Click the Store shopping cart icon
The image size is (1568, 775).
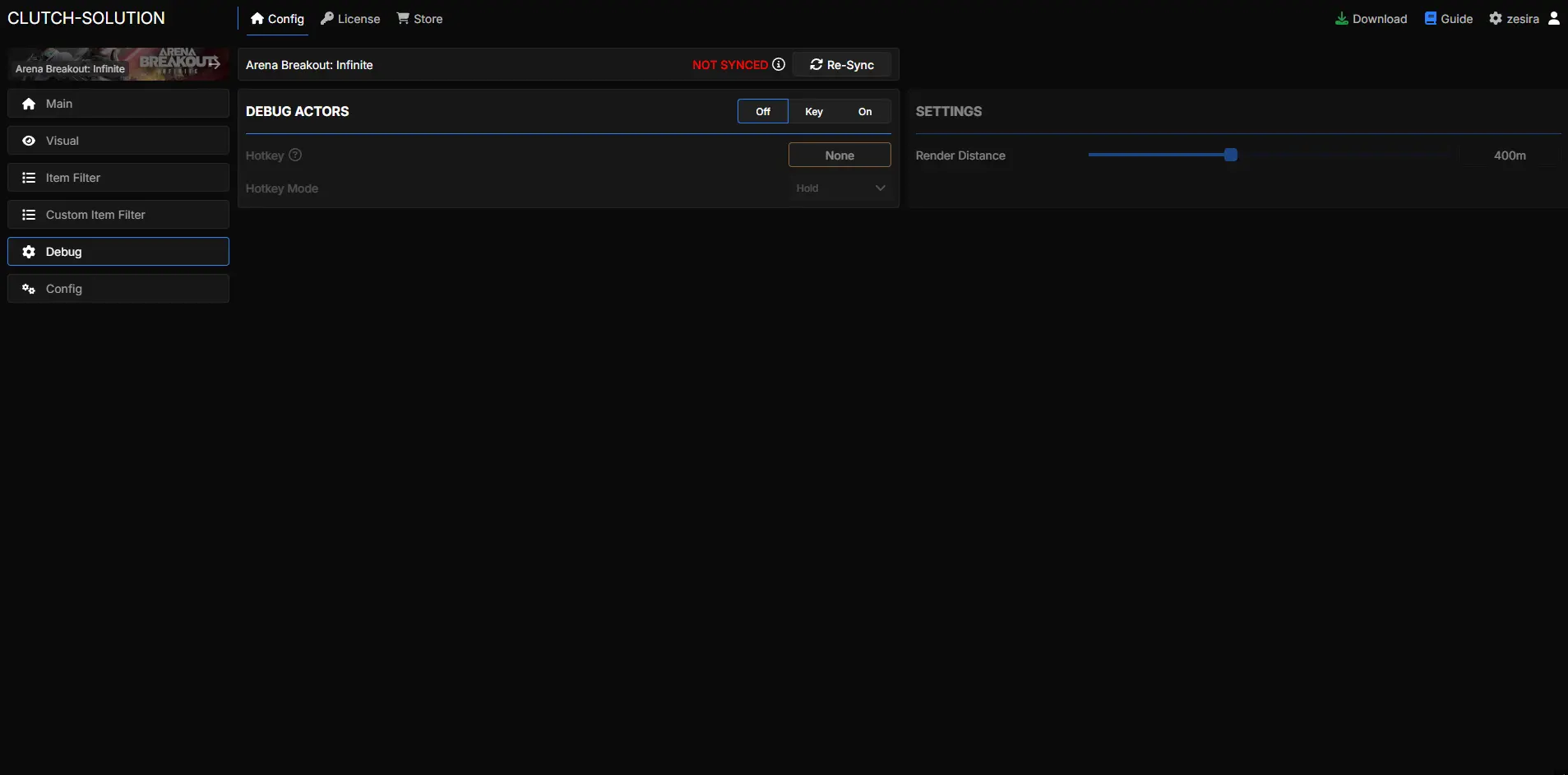click(403, 18)
